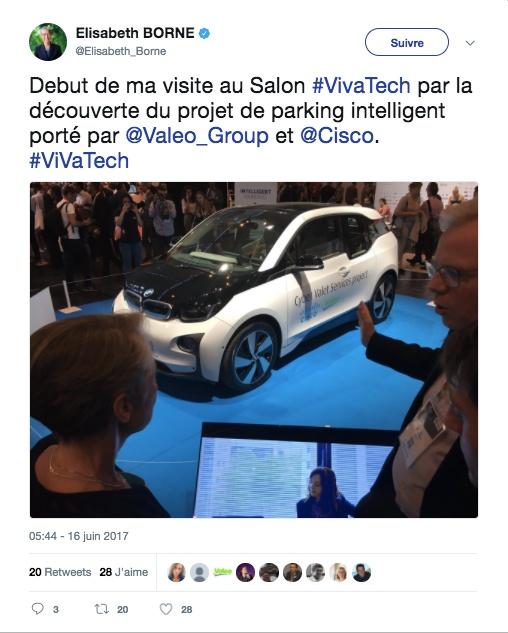Open the #ViVaTech hashtag on last line

click(x=79, y=161)
